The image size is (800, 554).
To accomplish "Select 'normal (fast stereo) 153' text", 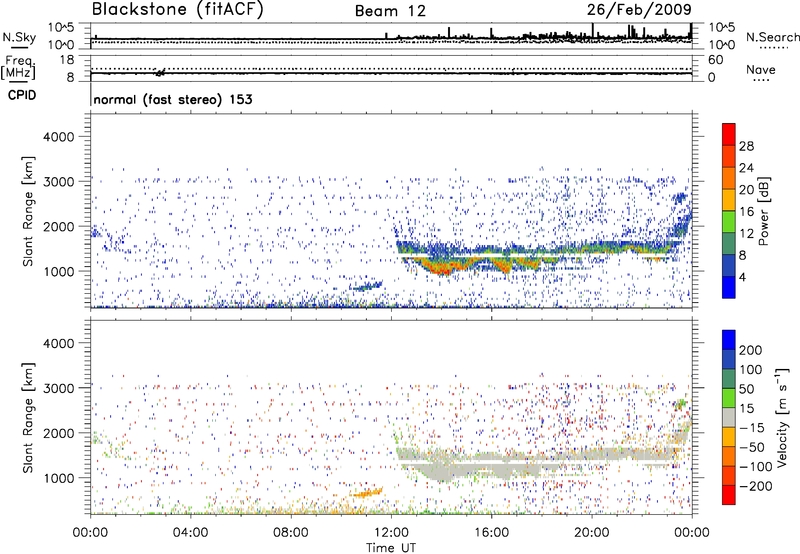I will coord(173,99).
